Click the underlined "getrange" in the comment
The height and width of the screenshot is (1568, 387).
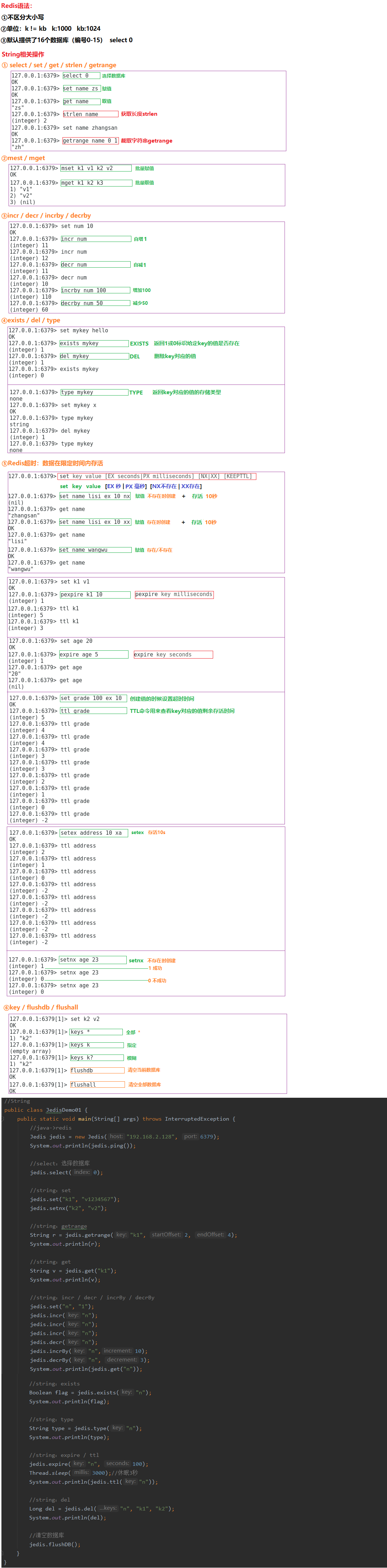coord(74,1226)
